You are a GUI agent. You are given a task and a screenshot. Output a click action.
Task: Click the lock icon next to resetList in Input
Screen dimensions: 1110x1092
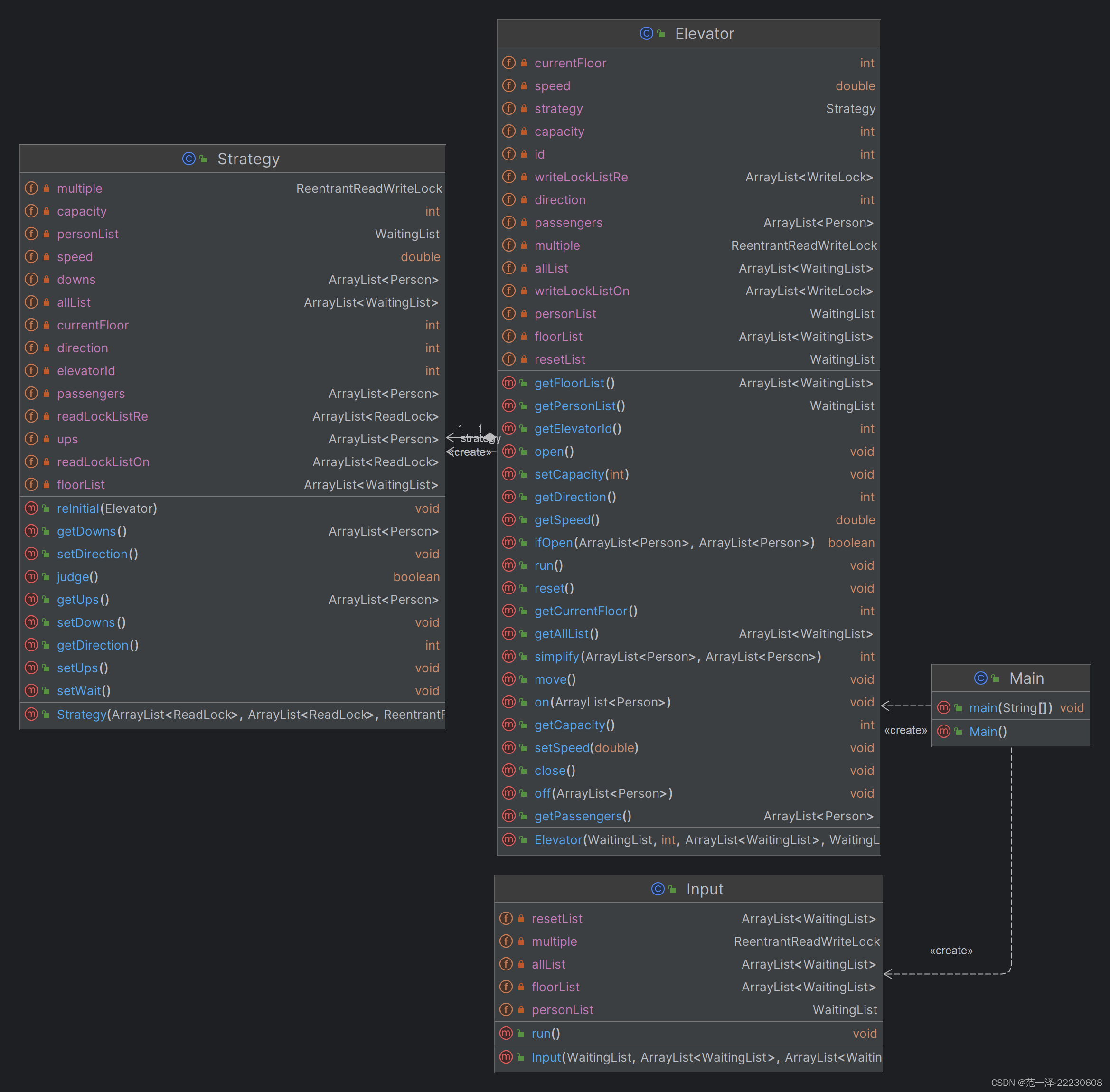click(x=521, y=918)
